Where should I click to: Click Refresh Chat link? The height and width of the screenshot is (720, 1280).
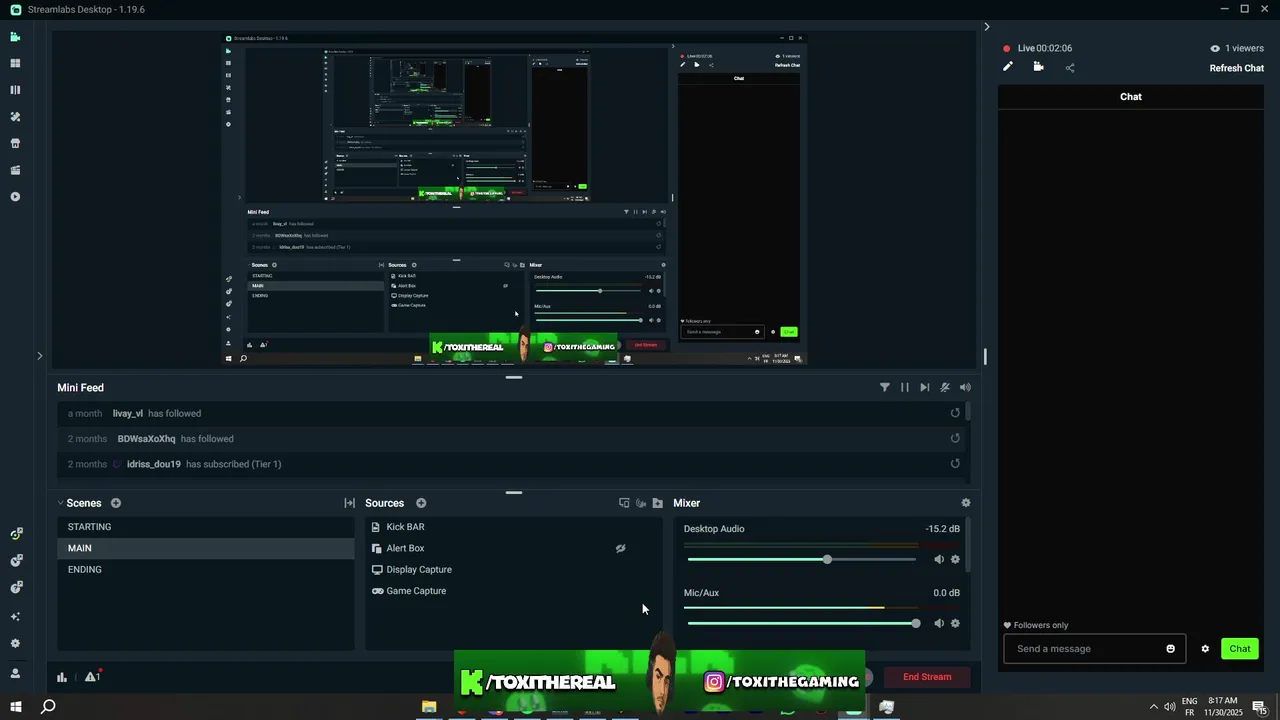coord(1236,68)
